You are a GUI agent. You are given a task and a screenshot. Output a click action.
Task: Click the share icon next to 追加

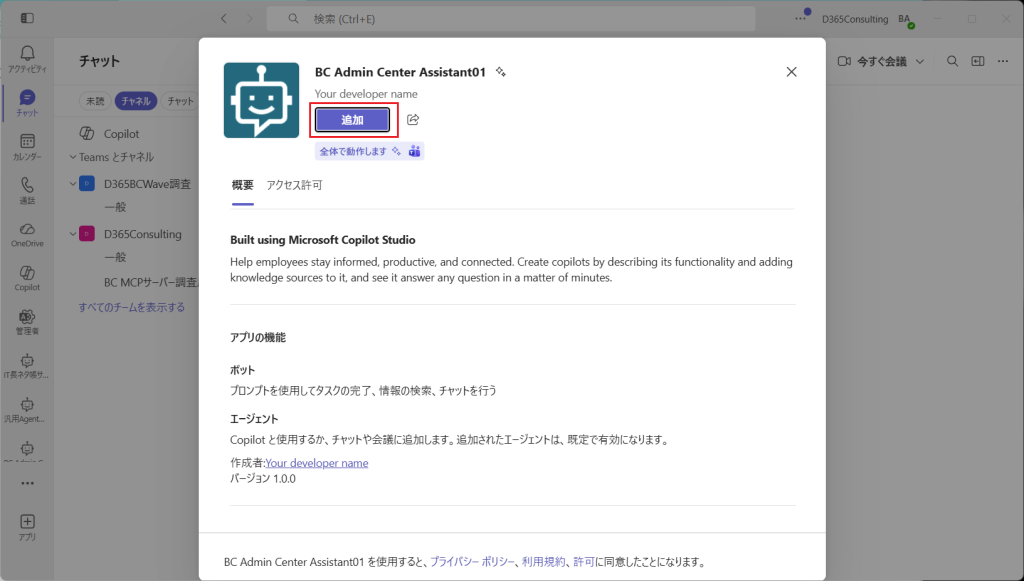pyautogui.click(x=413, y=119)
